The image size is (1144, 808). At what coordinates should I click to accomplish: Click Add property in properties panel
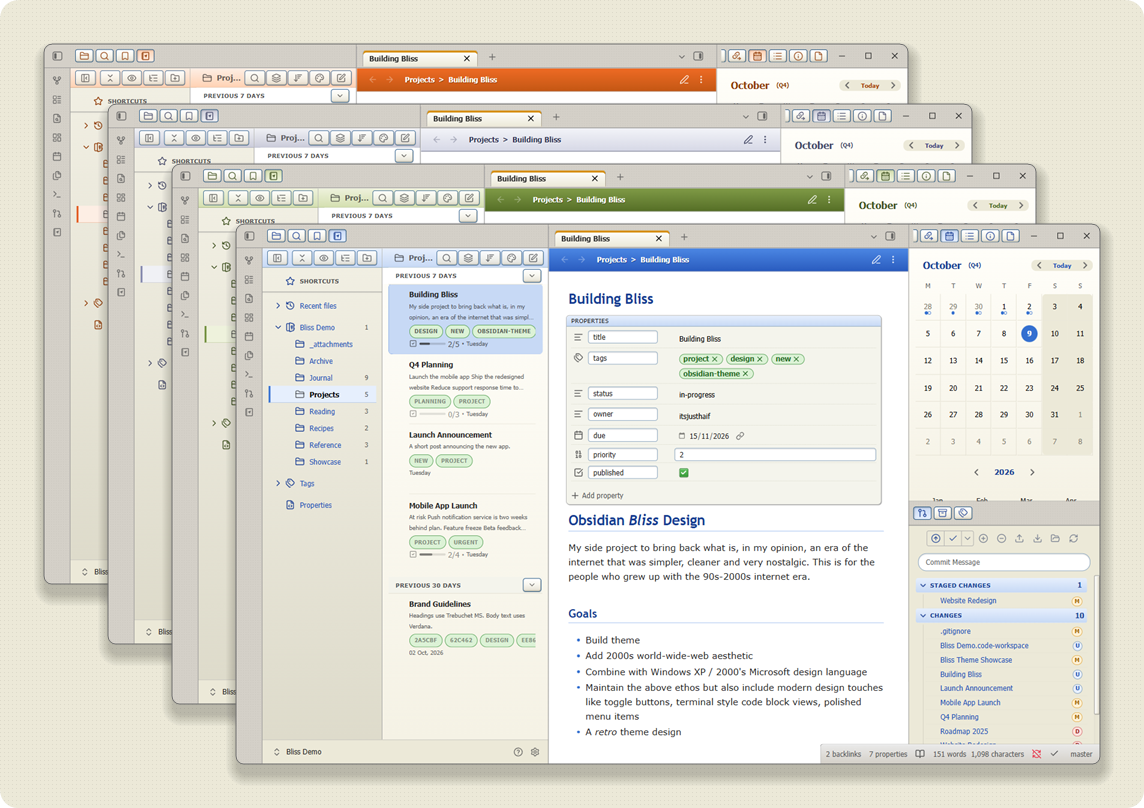[x=598, y=496]
